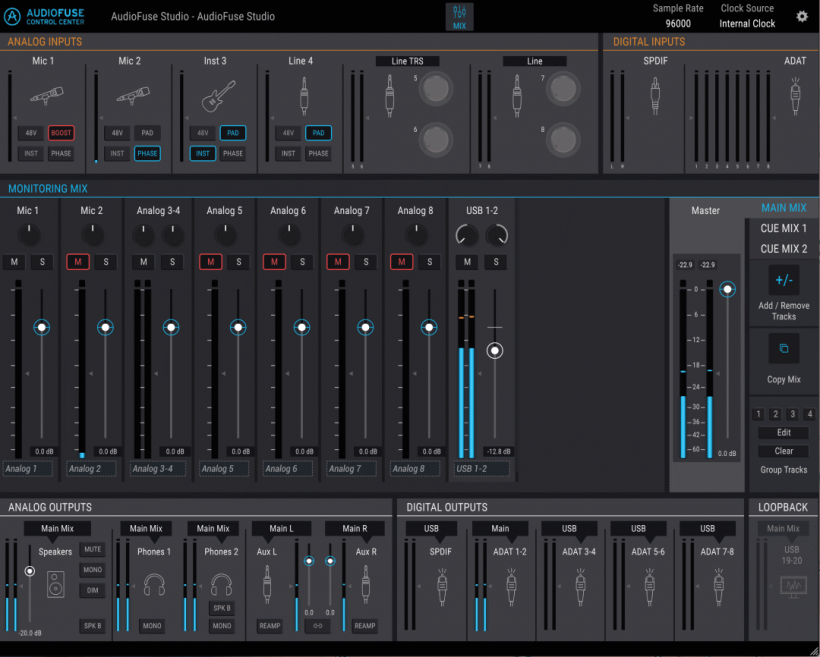Click the Loopback USB 19-20 monitor icon
The image size is (820, 657).
tap(793, 586)
